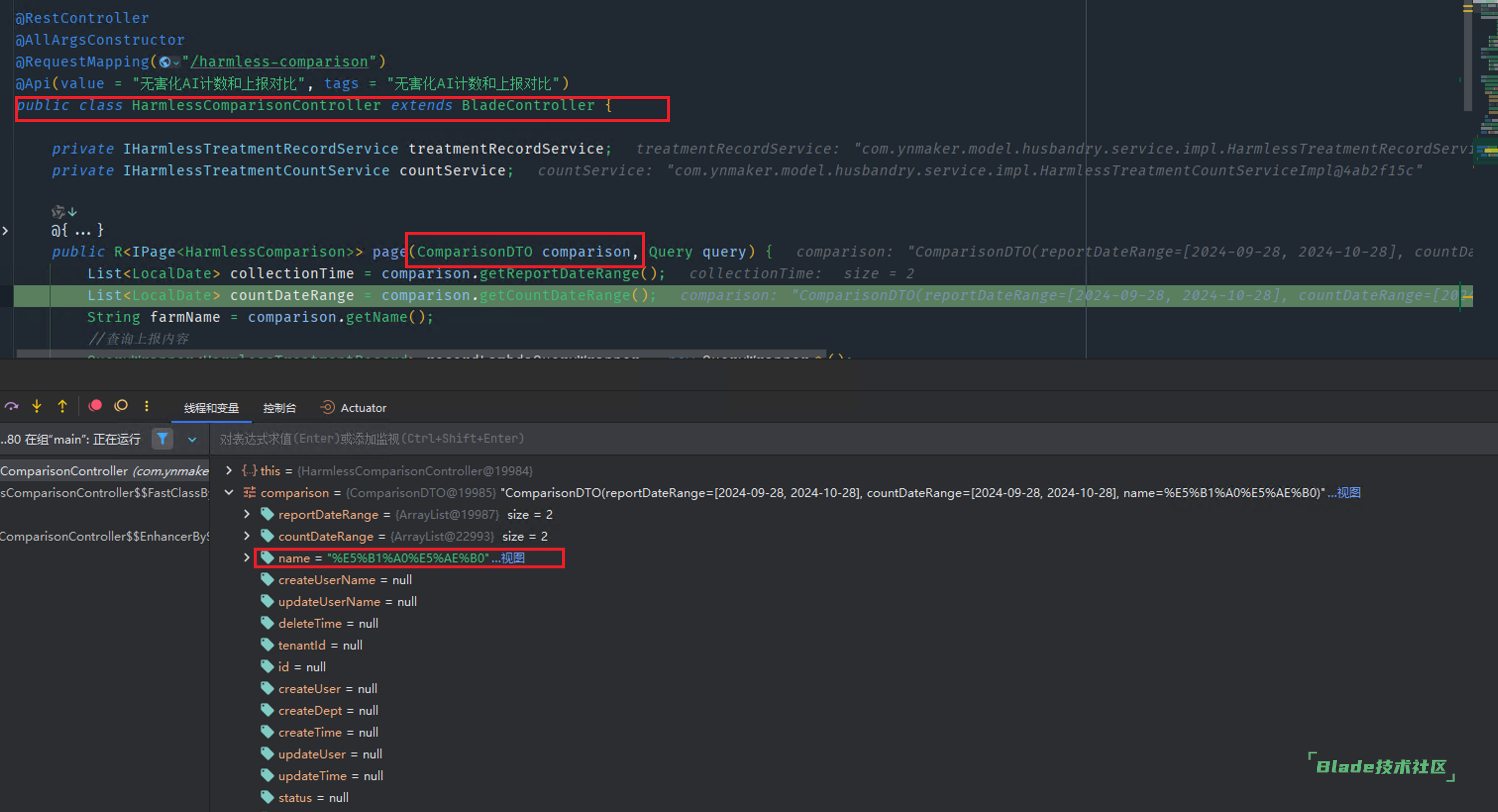This screenshot has width=1498, height=812.
Task: Collapse the comparison variable node
Action: click(228, 492)
